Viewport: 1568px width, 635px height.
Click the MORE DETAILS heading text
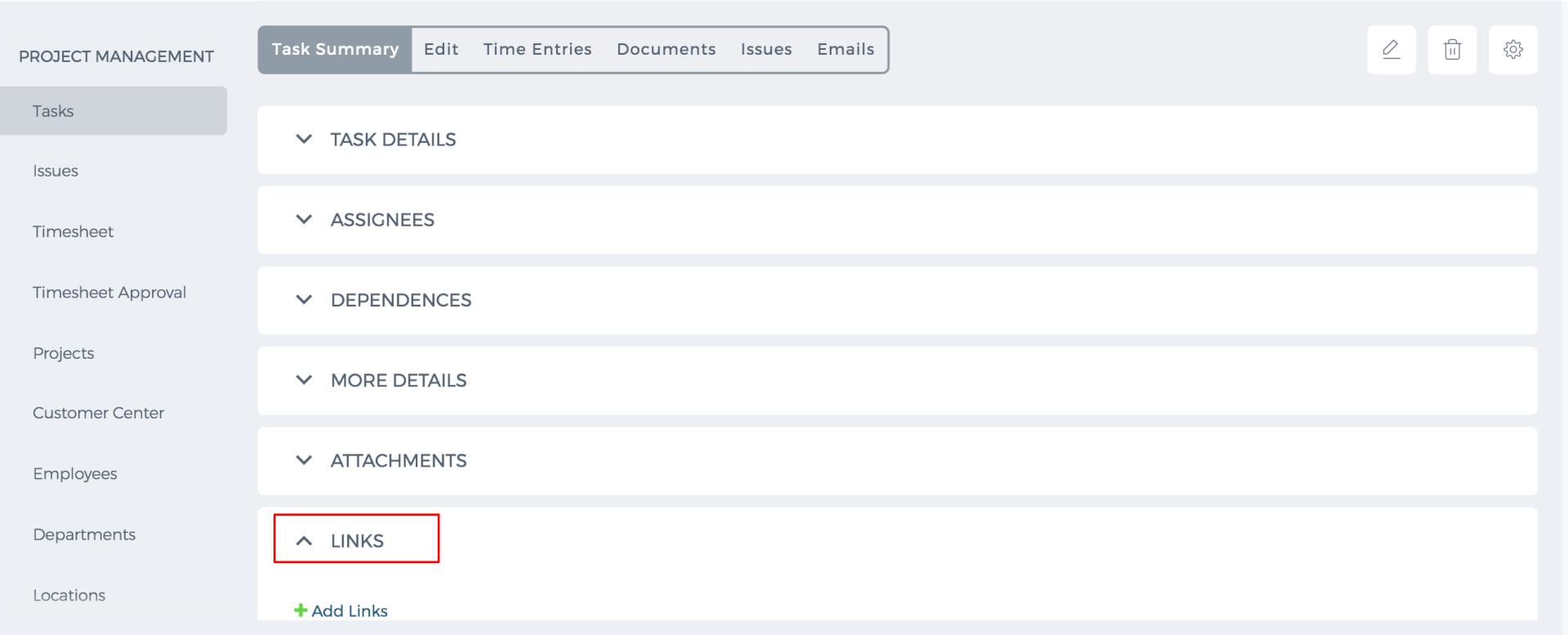(399, 380)
